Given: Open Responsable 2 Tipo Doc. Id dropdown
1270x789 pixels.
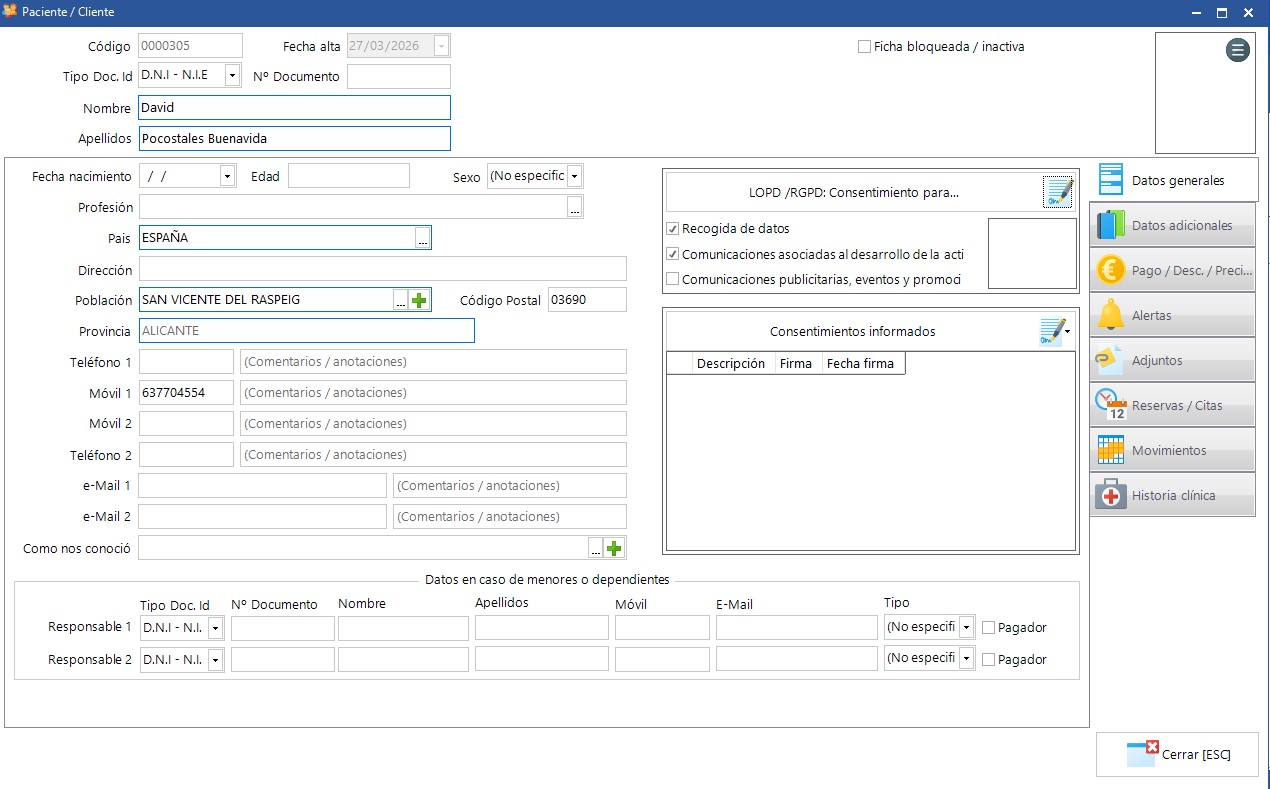Looking at the screenshot, I should pos(215,660).
